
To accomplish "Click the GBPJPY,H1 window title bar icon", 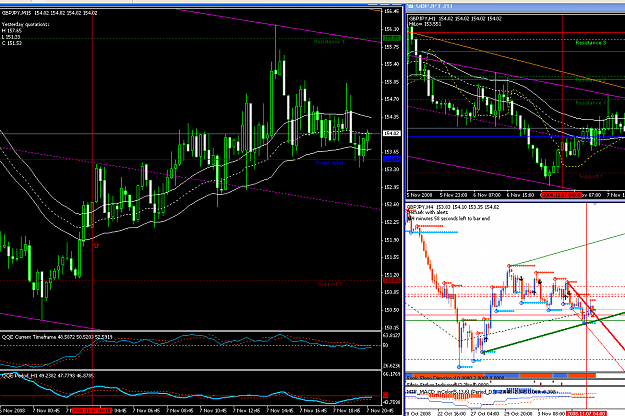I will coord(409,6).
